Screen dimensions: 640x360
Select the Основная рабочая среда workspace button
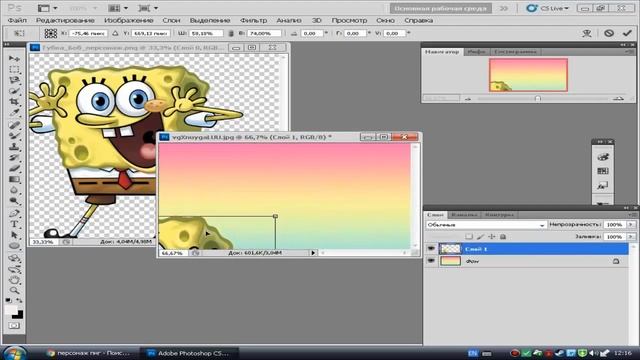440,8
